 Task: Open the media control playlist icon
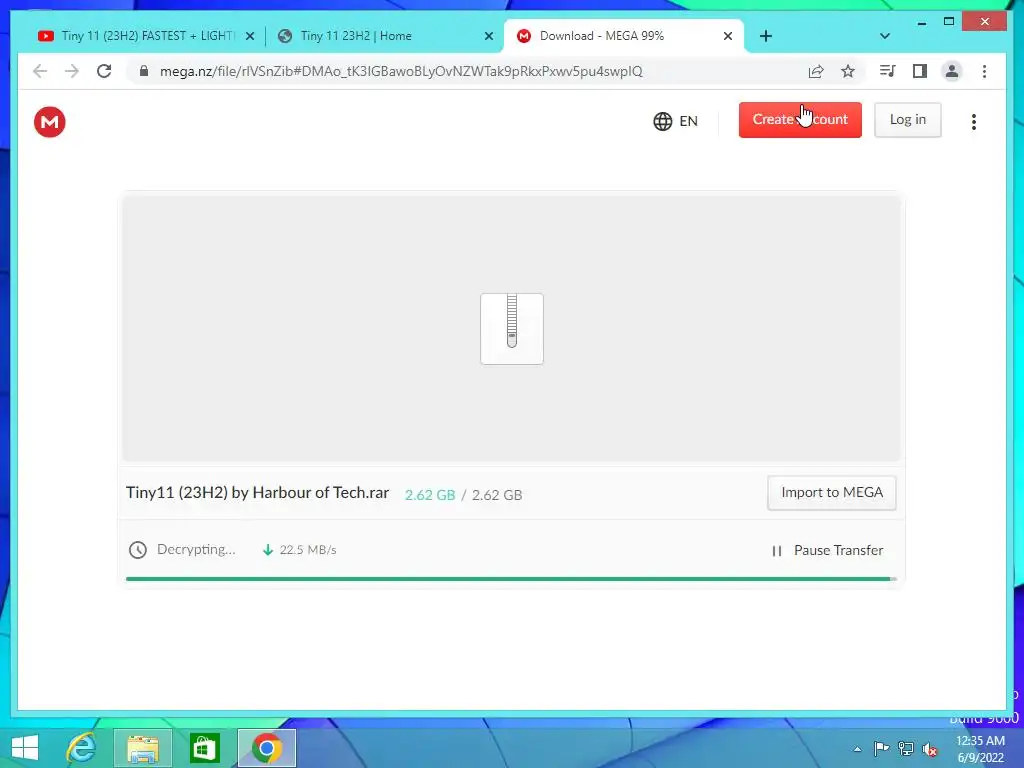point(888,71)
